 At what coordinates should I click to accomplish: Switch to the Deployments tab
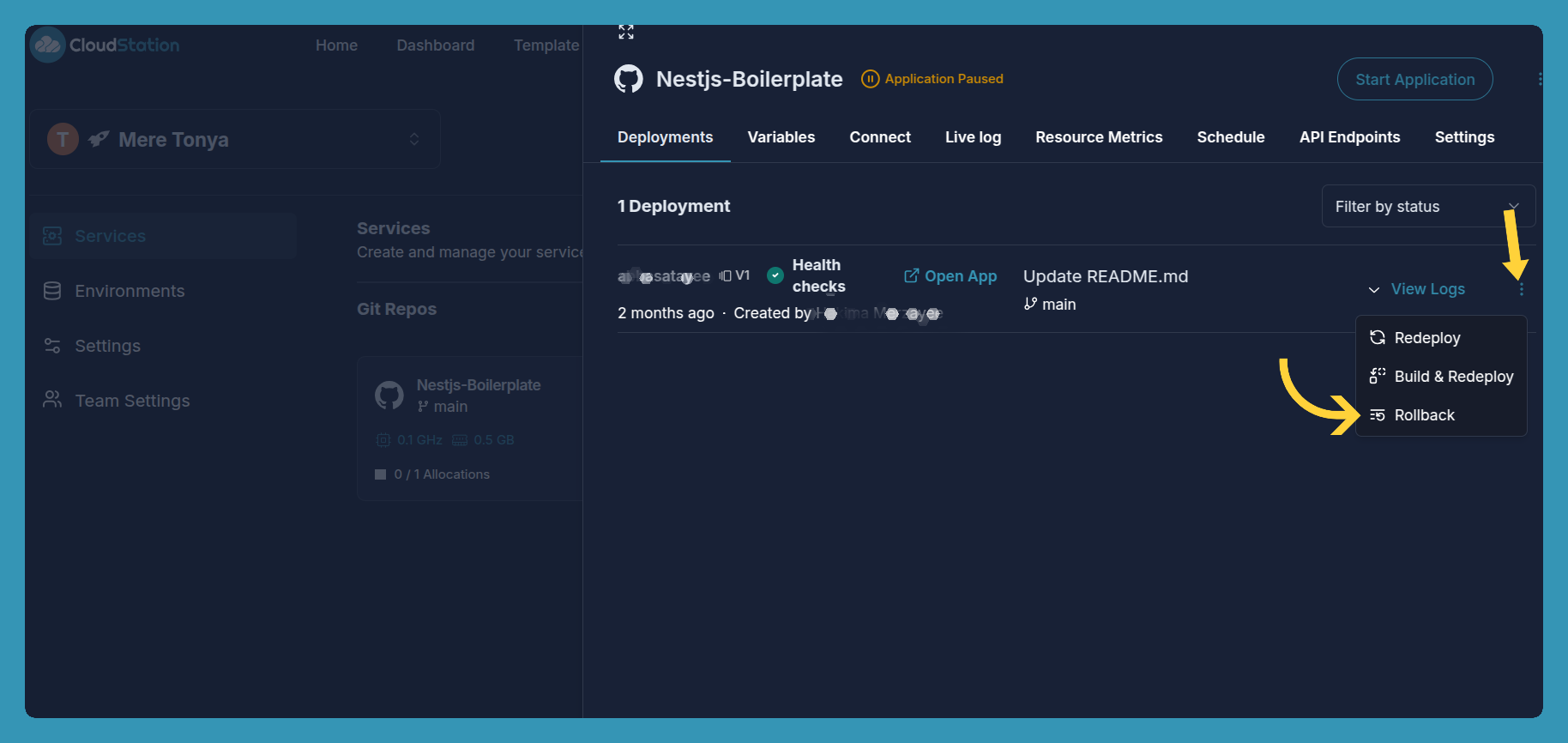click(665, 137)
